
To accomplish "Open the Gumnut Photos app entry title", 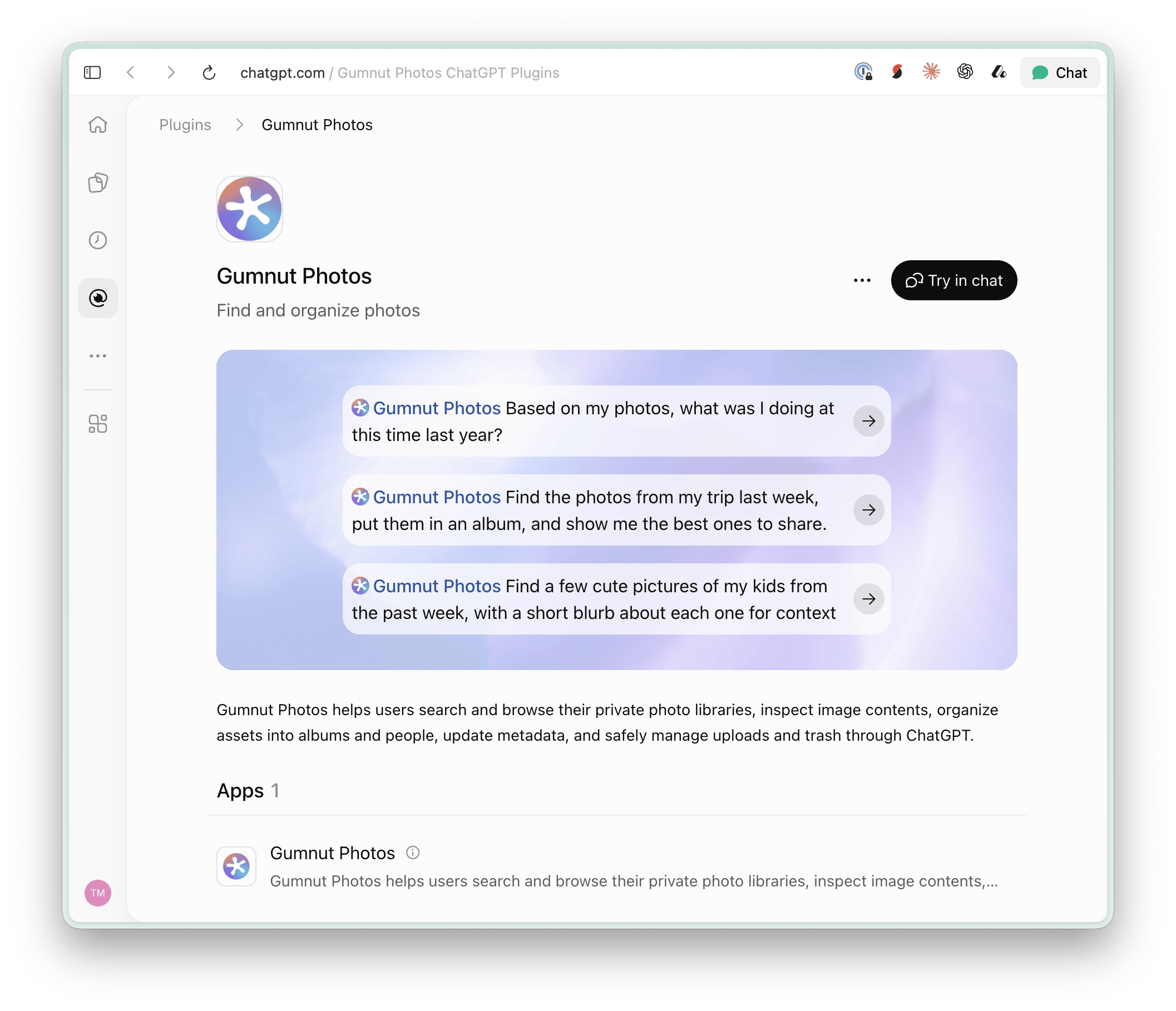I will [x=333, y=853].
